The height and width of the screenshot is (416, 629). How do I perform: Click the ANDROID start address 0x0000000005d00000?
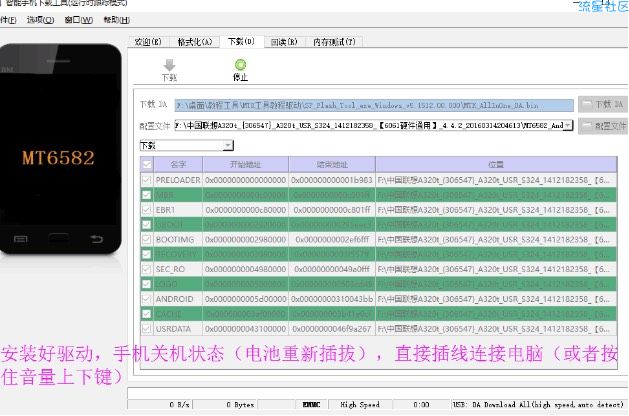[246, 299]
